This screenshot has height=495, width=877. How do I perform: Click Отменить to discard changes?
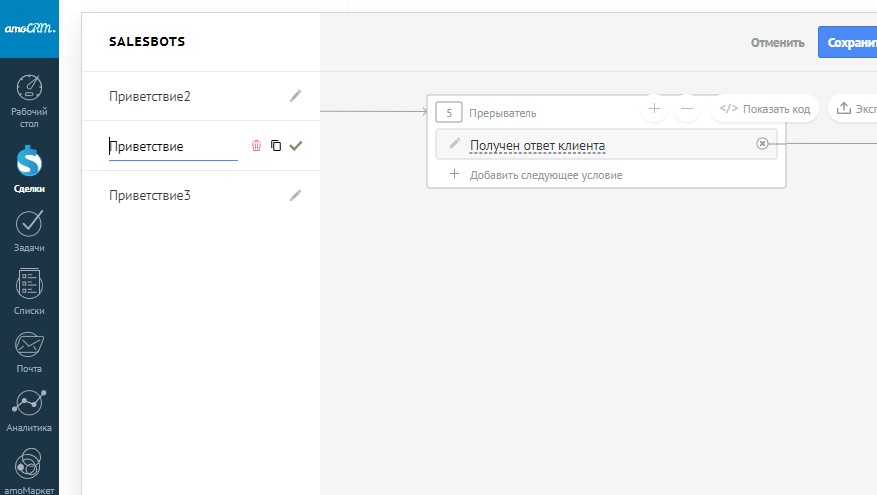point(777,43)
